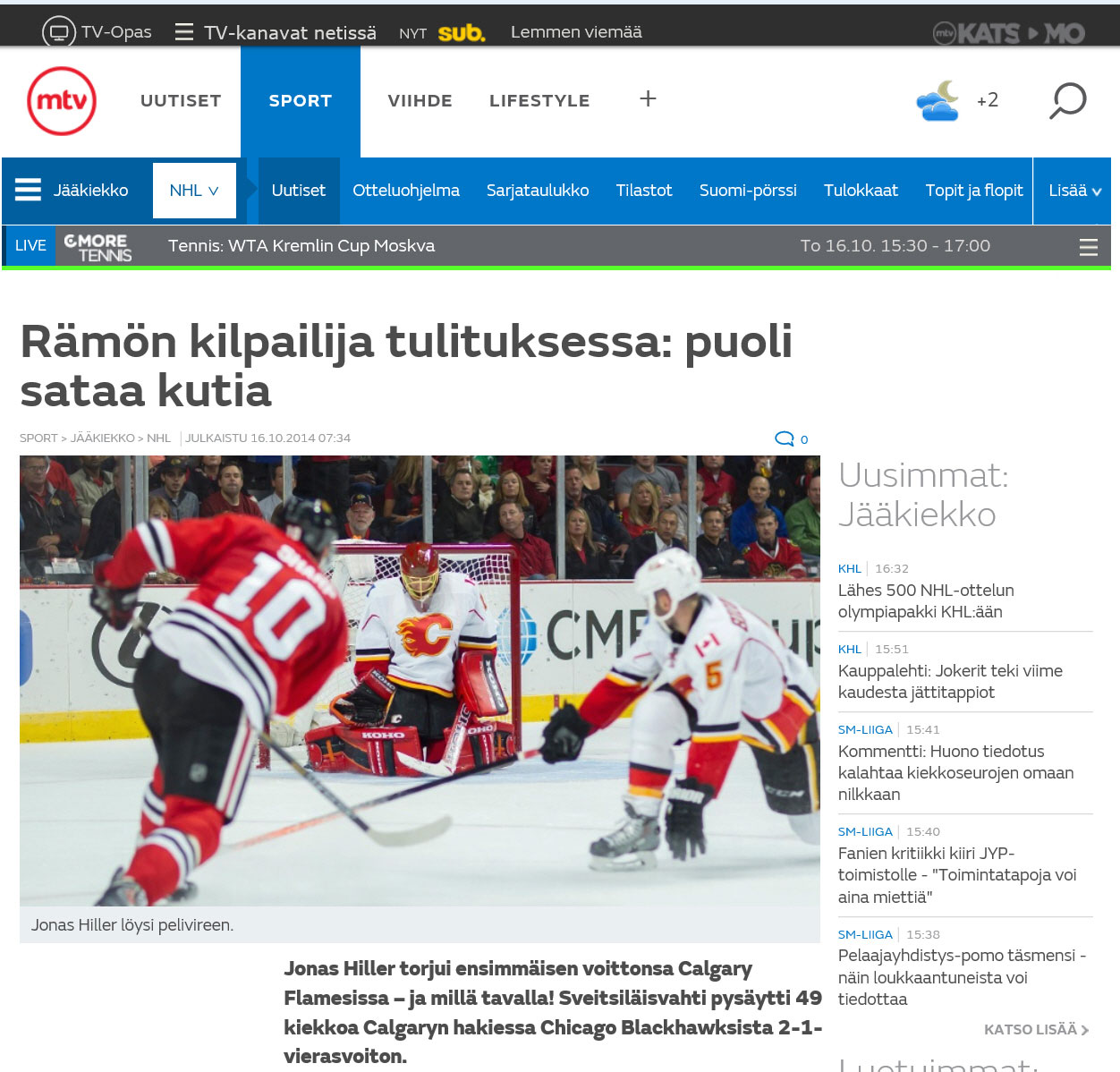Open the live bar list menu icon
This screenshot has width=1120, height=1072.
pyautogui.click(x=1089, y=247)
